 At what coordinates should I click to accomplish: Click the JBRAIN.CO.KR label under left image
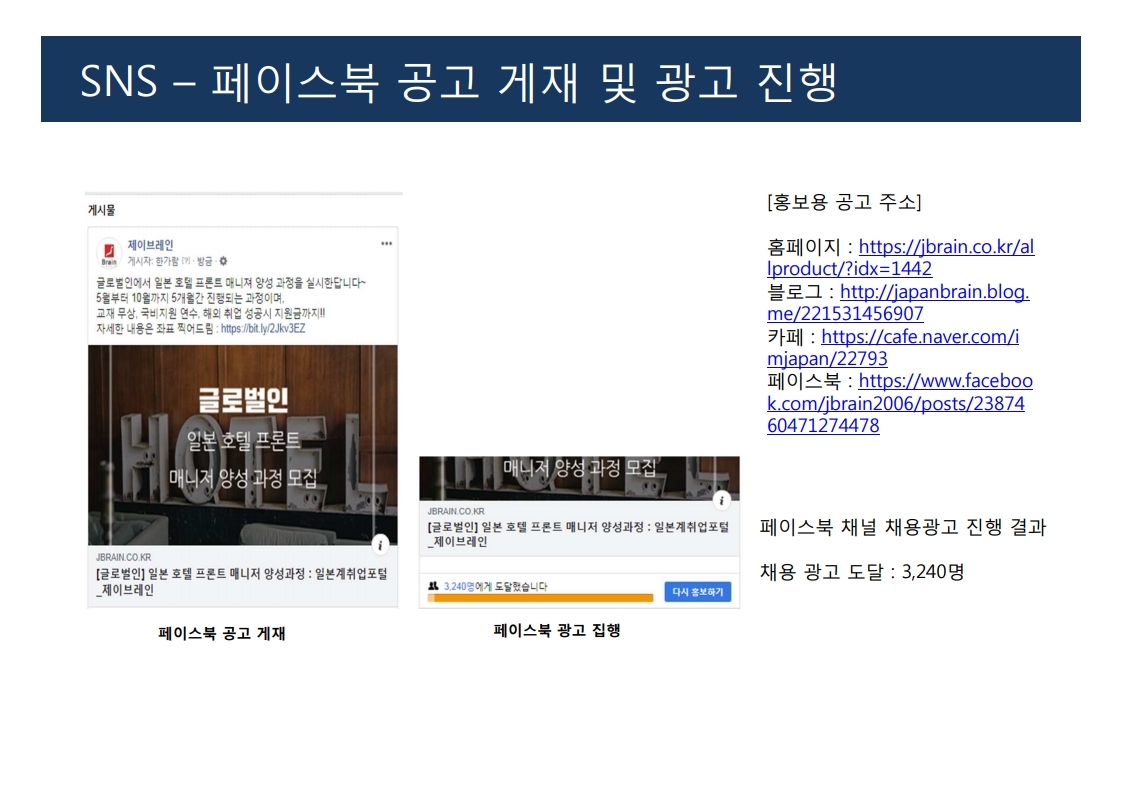(x=123, y=557)
